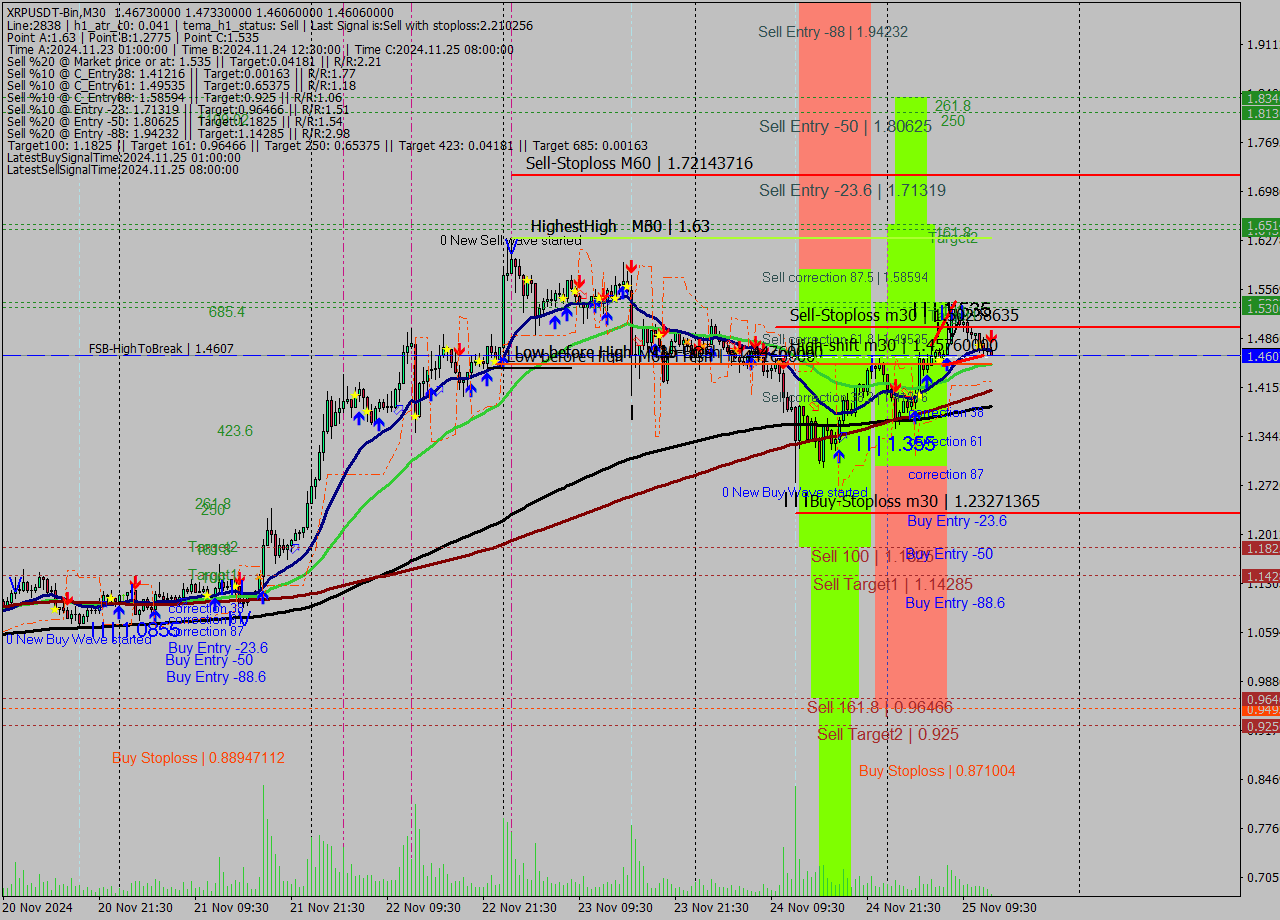
Task: Click the 20 Nov 2024 time axis label
Action: [38, 908]
